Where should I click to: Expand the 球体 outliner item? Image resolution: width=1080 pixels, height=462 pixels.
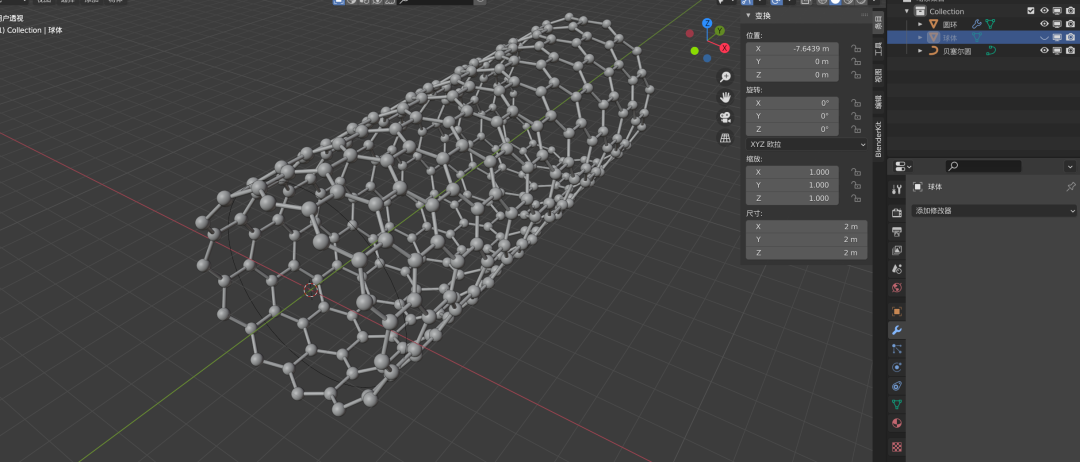pos(920,37)
